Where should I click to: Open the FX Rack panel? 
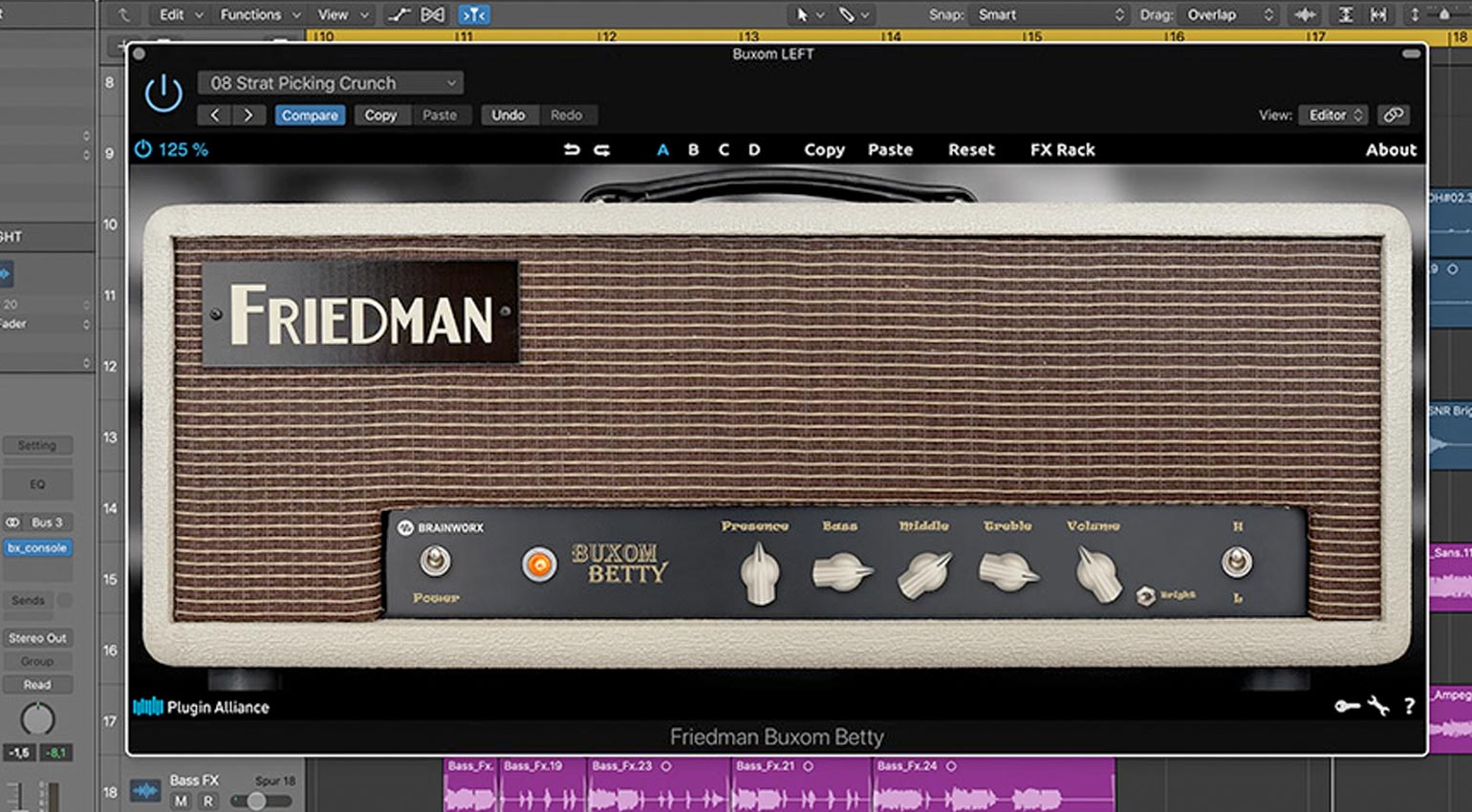(1062, 150)
